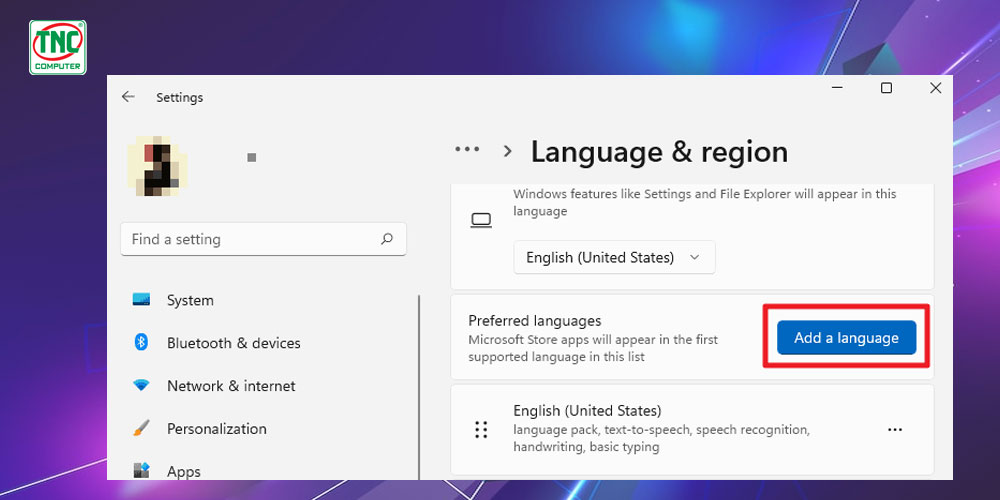
Task: Click the English (United States) language entry
Action: tap(692, 429)
